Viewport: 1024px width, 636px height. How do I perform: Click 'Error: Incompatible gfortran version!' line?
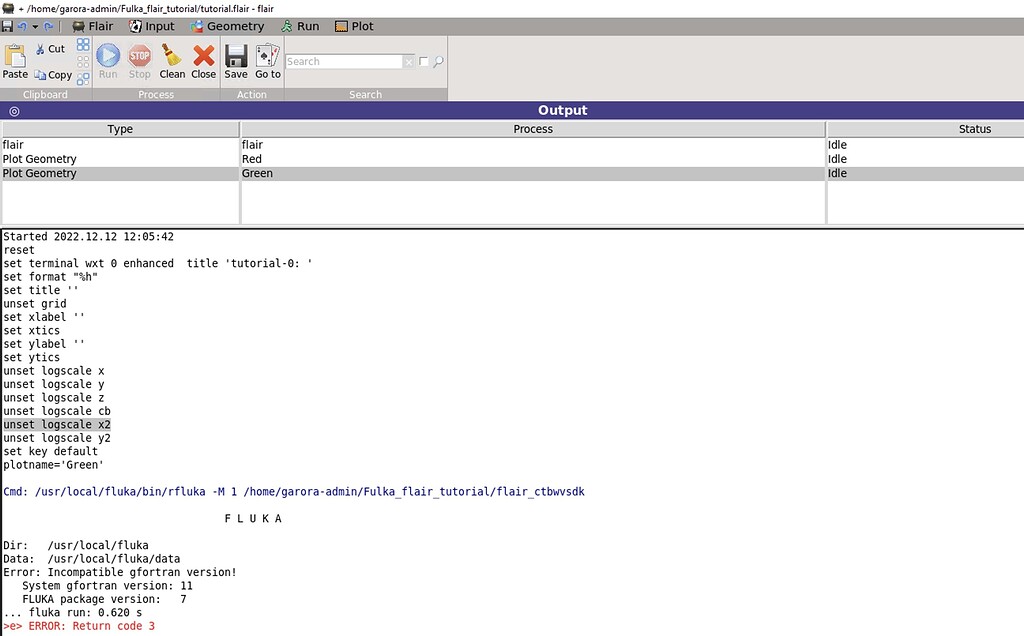[x=120, y=572]
